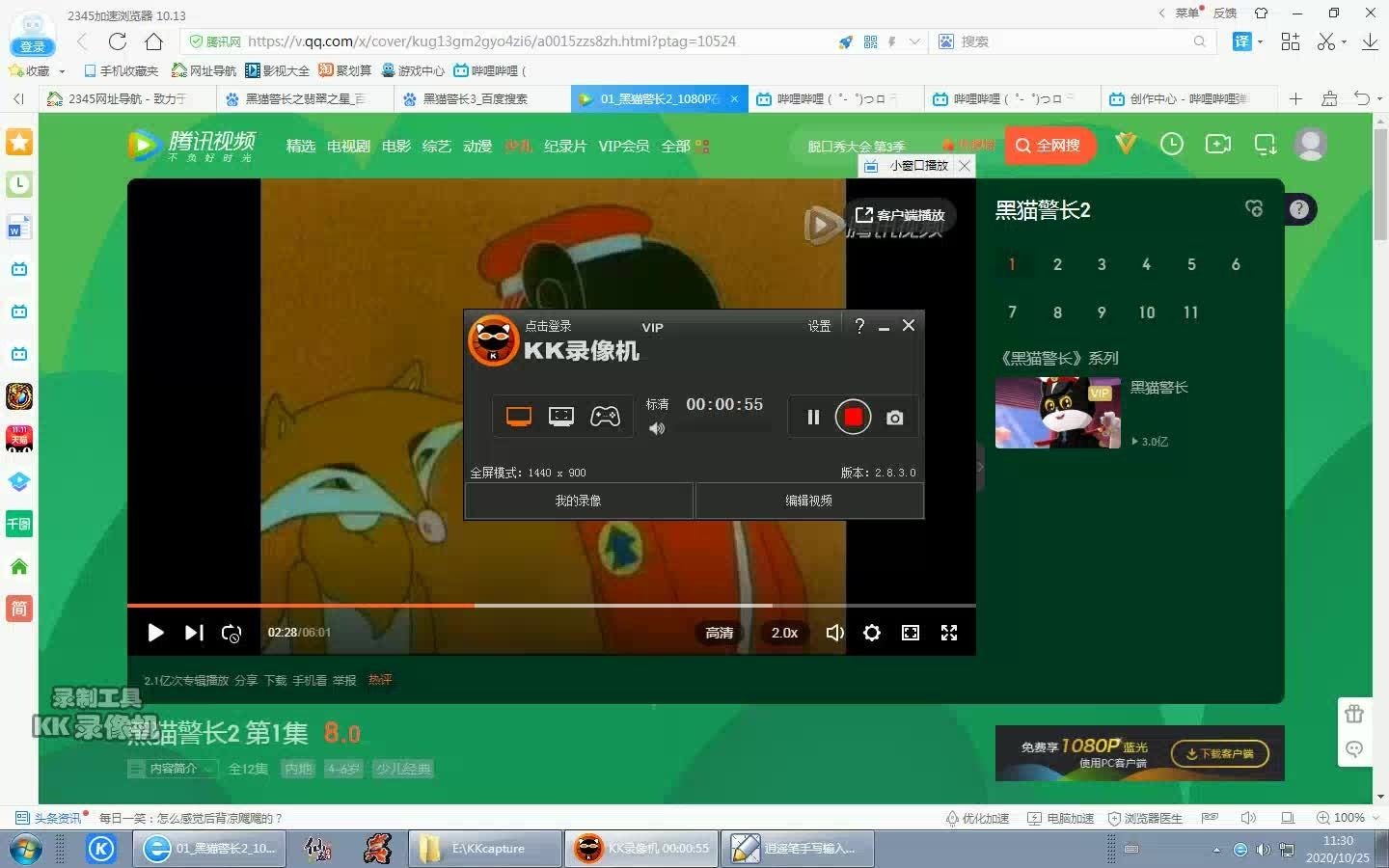Close the 小窗口播放 popup

[x=965, y=166]
